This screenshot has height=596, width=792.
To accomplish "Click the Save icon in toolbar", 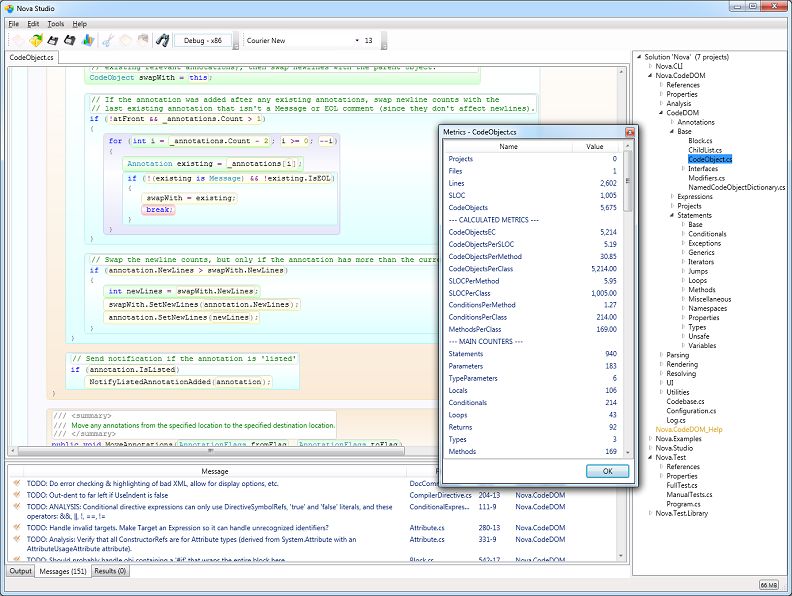I will pos(53,41).
